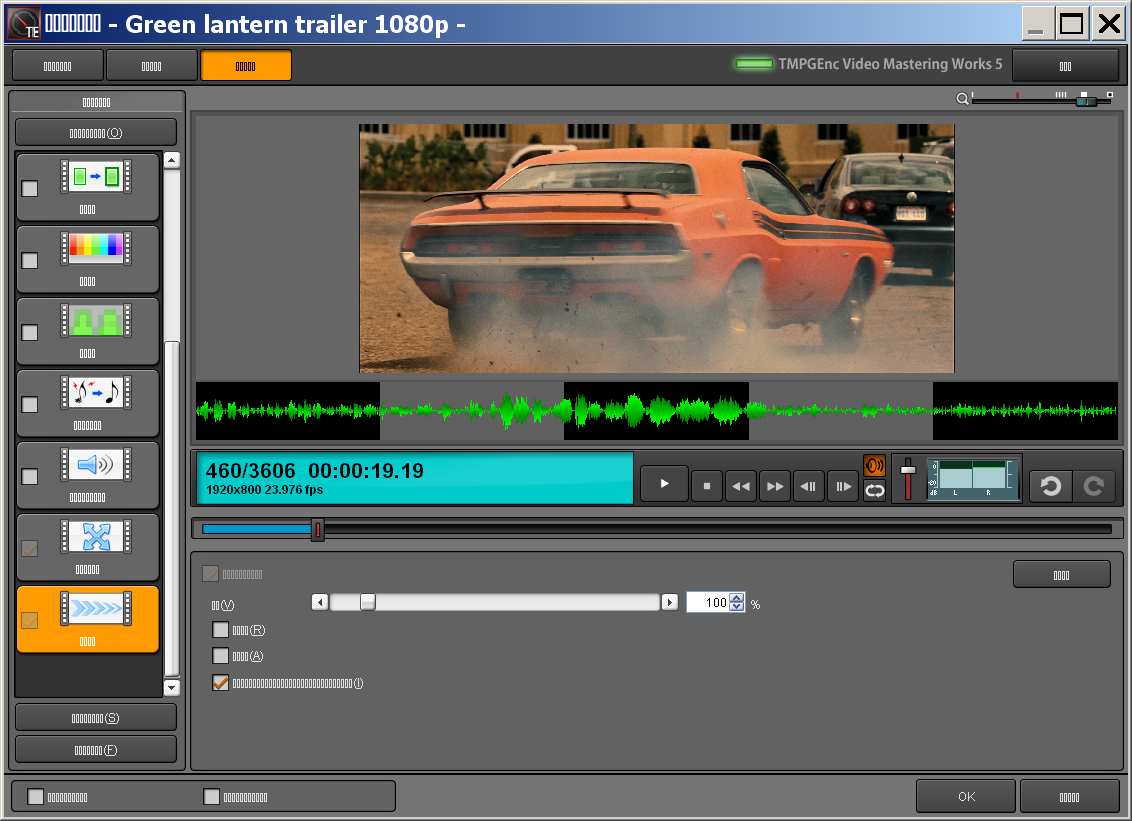Click the right arrow of the (V) slider
The image size is (1132, 821).
point(670,602)
